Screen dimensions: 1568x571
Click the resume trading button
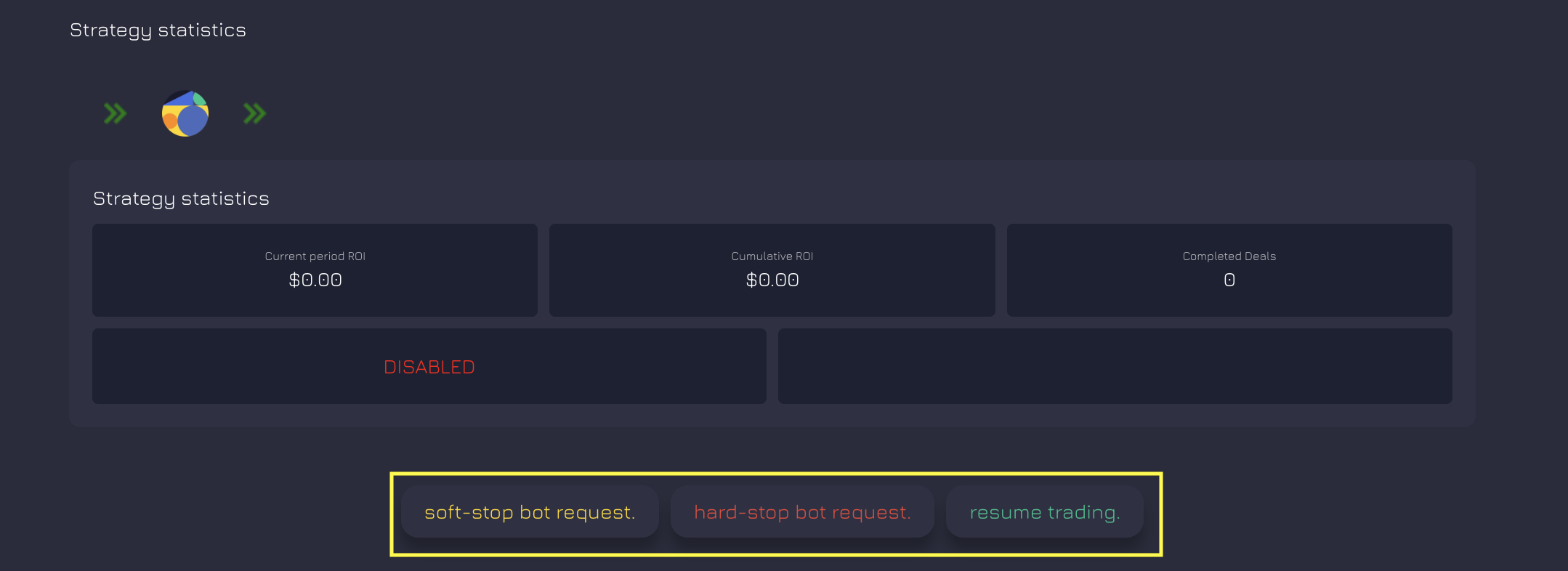pos(1045,512)
